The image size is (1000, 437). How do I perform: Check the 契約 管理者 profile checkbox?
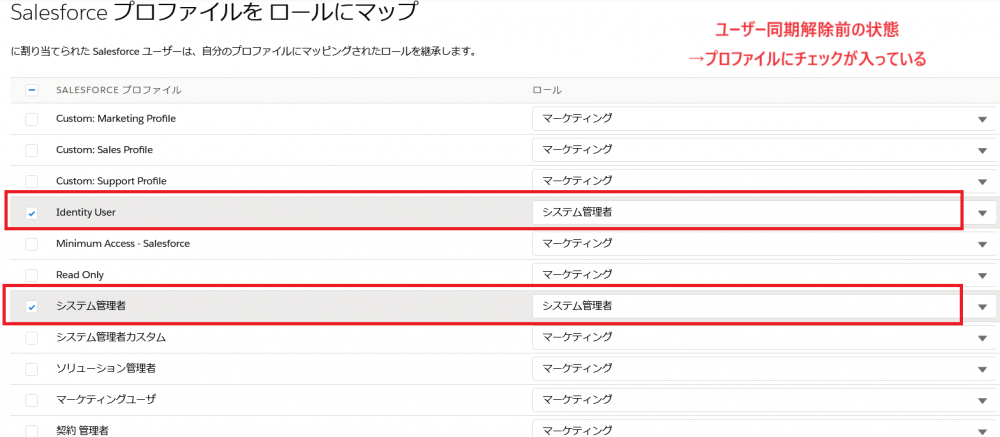pos(31,431)
